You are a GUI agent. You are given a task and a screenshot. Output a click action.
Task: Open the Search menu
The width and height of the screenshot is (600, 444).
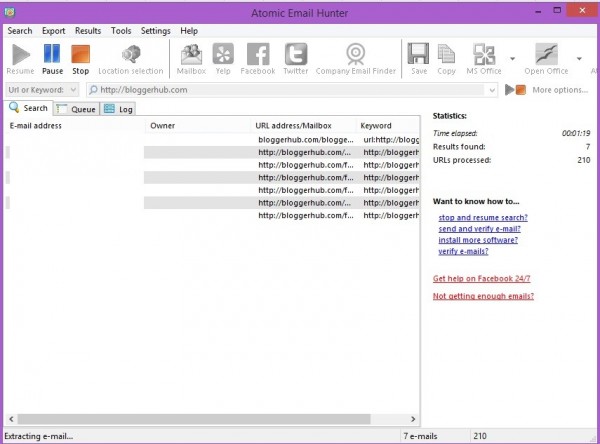(20, 31)
